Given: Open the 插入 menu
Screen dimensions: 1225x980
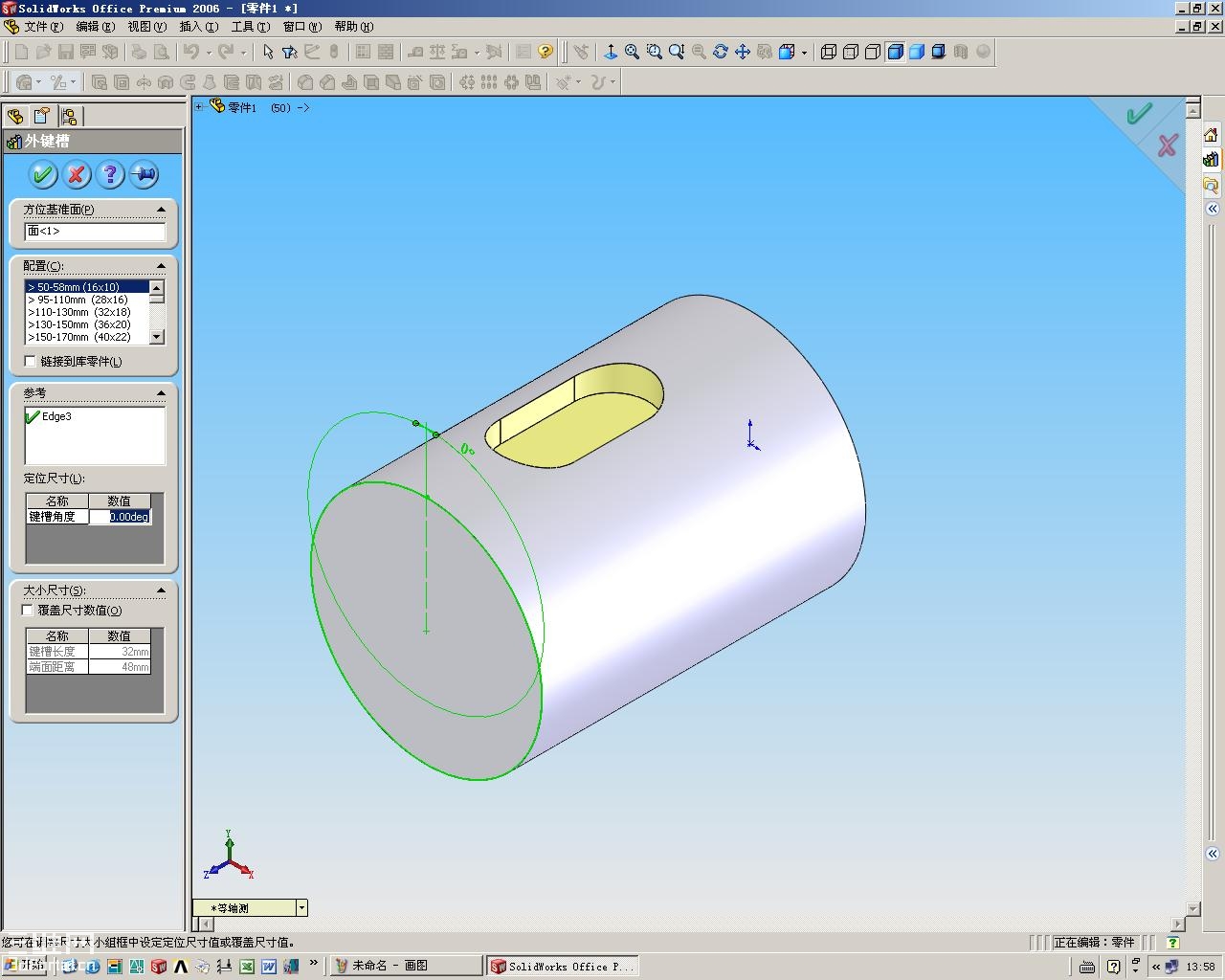Looking at the screenshot, I should coord(198,27).
